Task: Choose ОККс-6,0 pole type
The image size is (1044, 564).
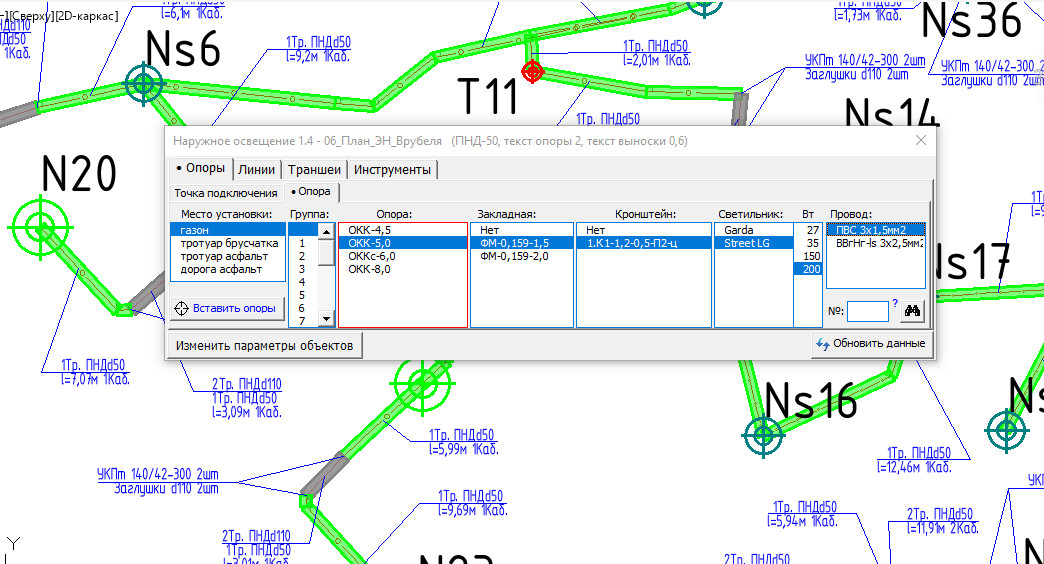Action: pos(403,256)
